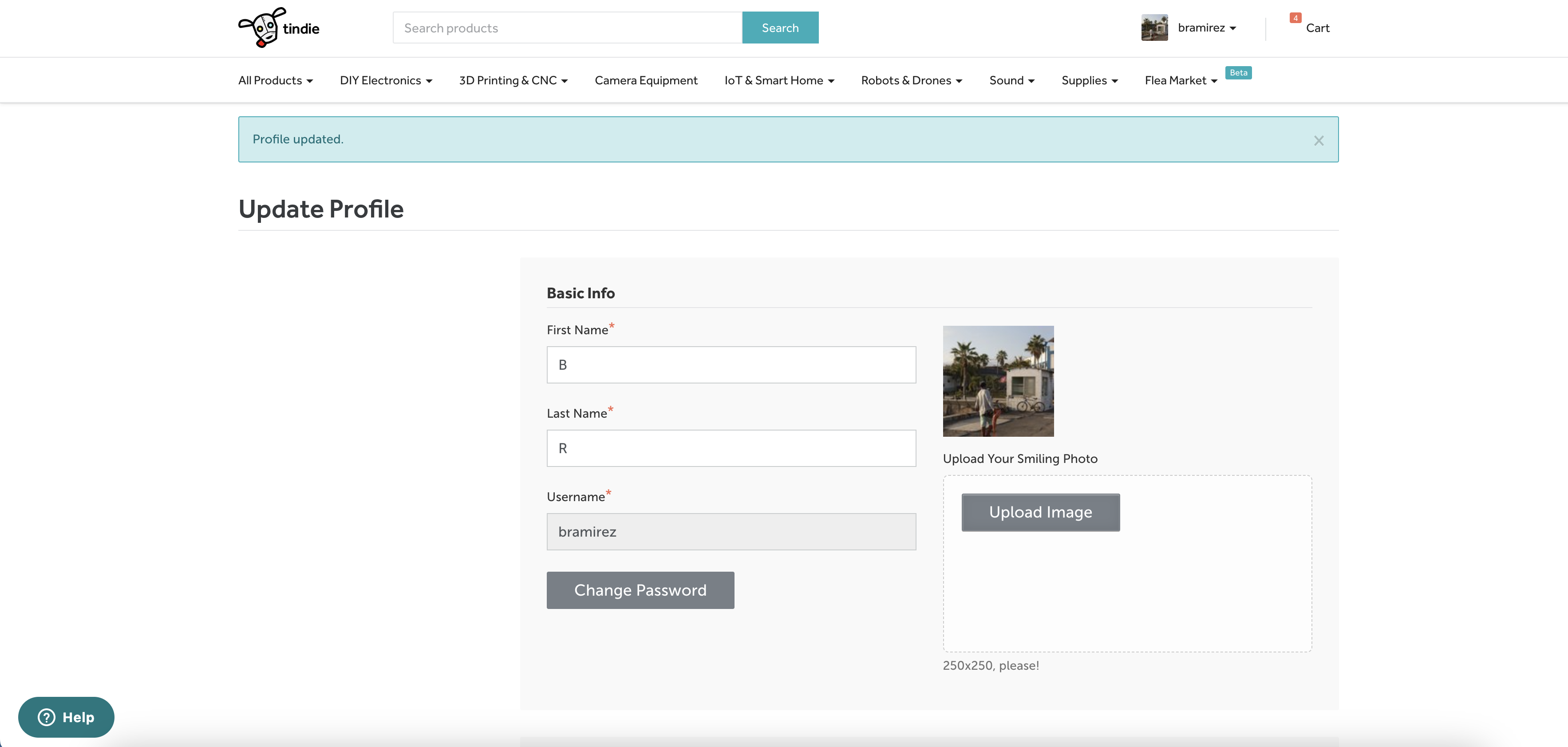Image resolution: width=1568 pixels, height=747 pixels.
Task: Click the Beta badge near Flea Market
Action: click(x=1238, y=72)
